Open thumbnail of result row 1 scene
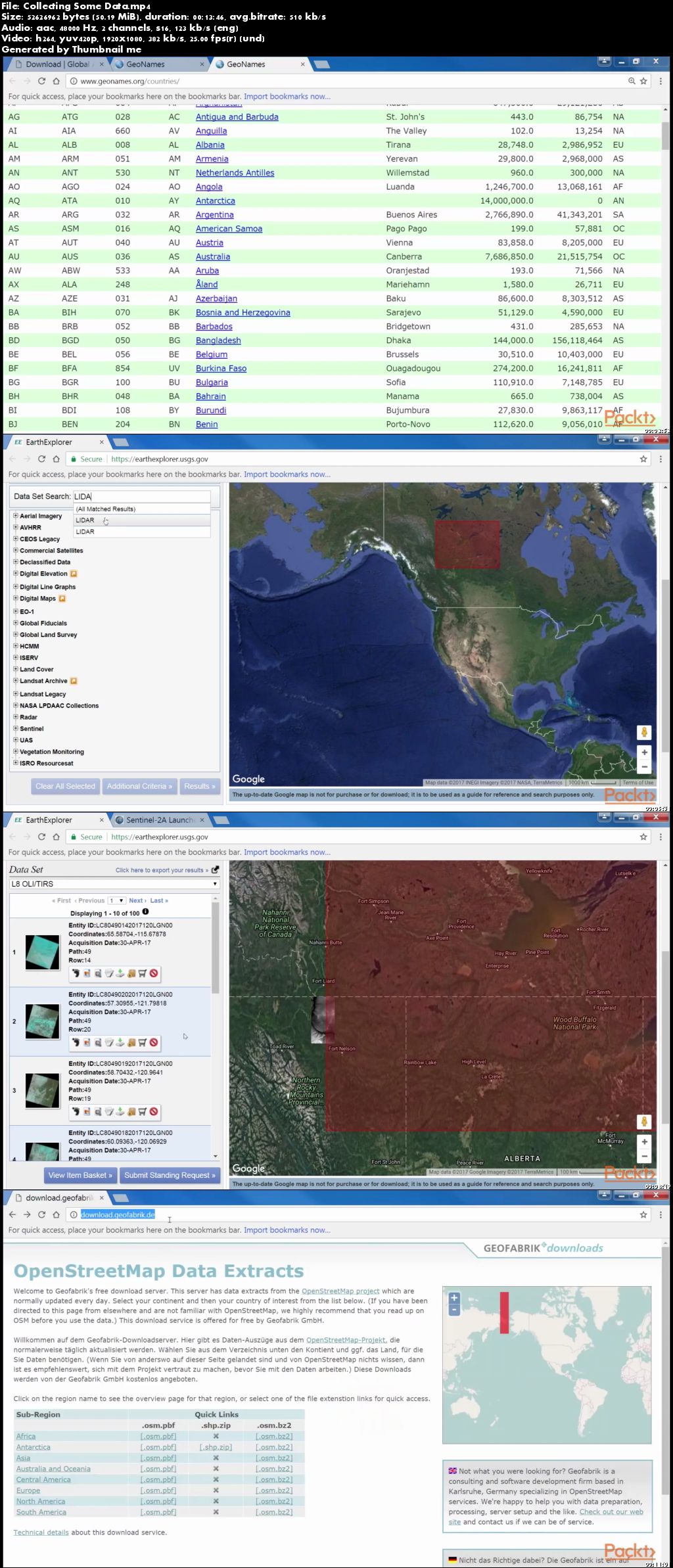The width and height of the screenshot is (673, 1568). coord(42,952)
